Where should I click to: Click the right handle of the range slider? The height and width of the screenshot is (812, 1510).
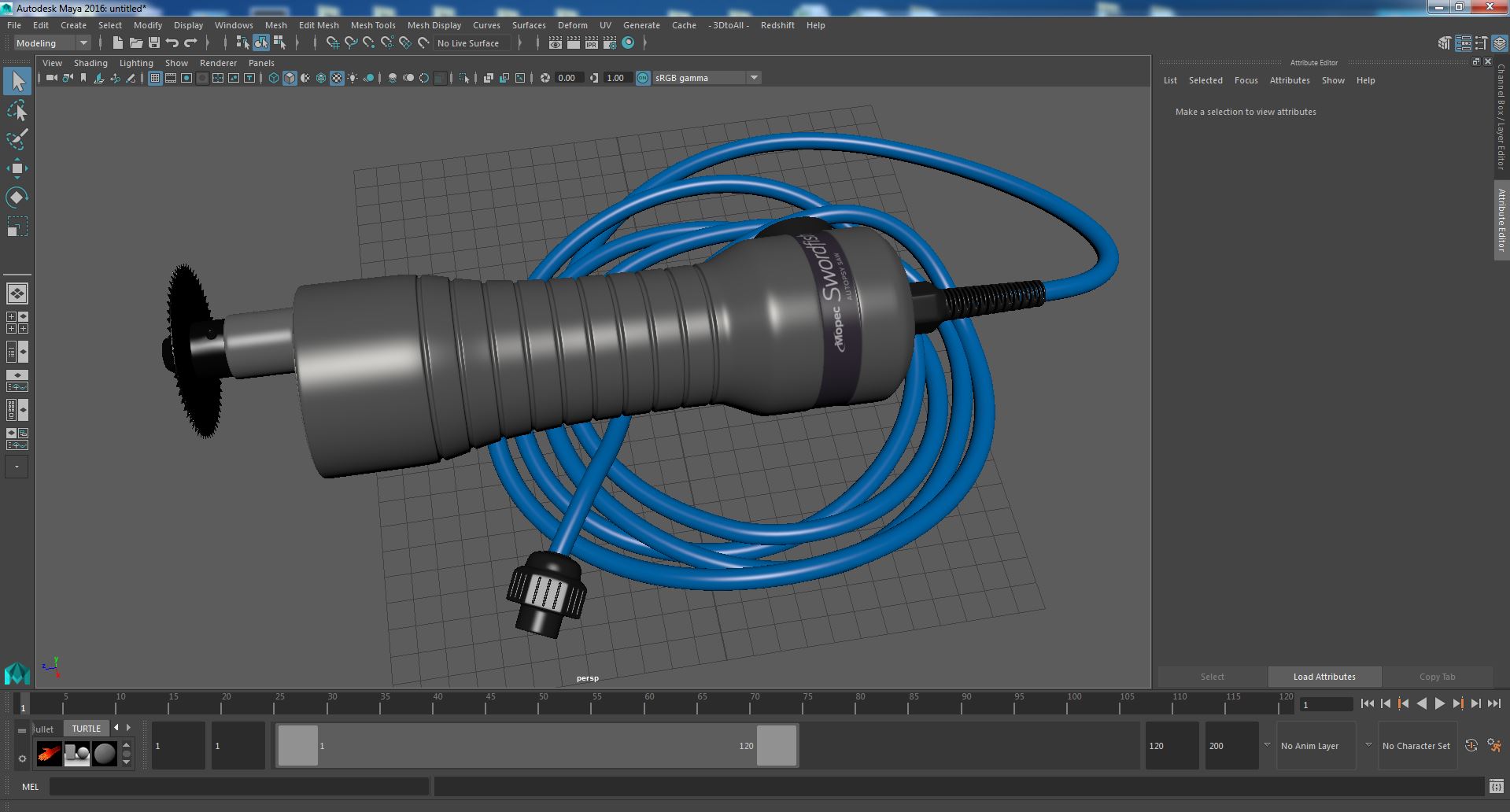(777, 746)
